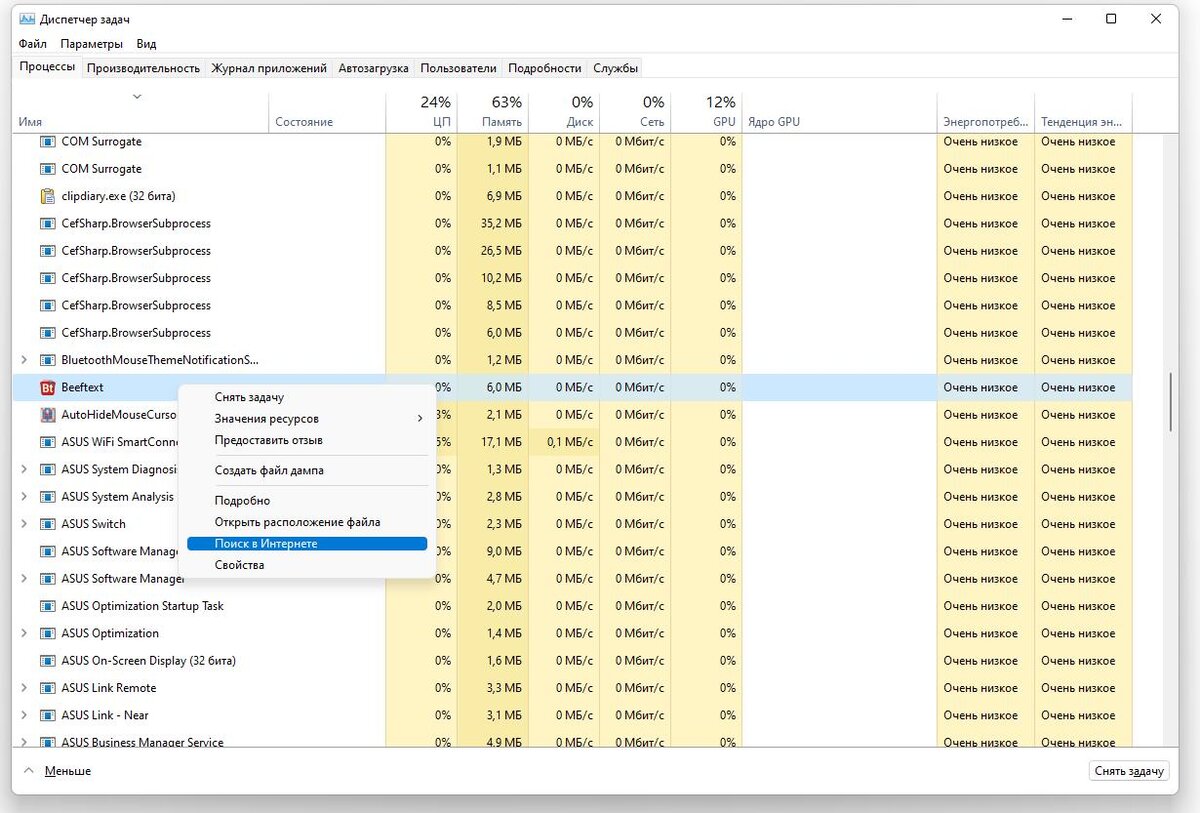Image resolution: width=1200 pixels, height=813 pixels.
Task: Click the ASUS WiFi SmartConnect process icon
Action: click(x=47, y=442)
